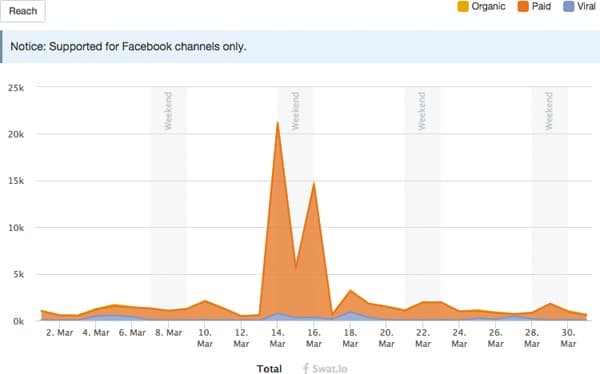Click the 24. Mar axis label
The height and width of the screenshot is (374, 600).
click(x=459, y=338)
